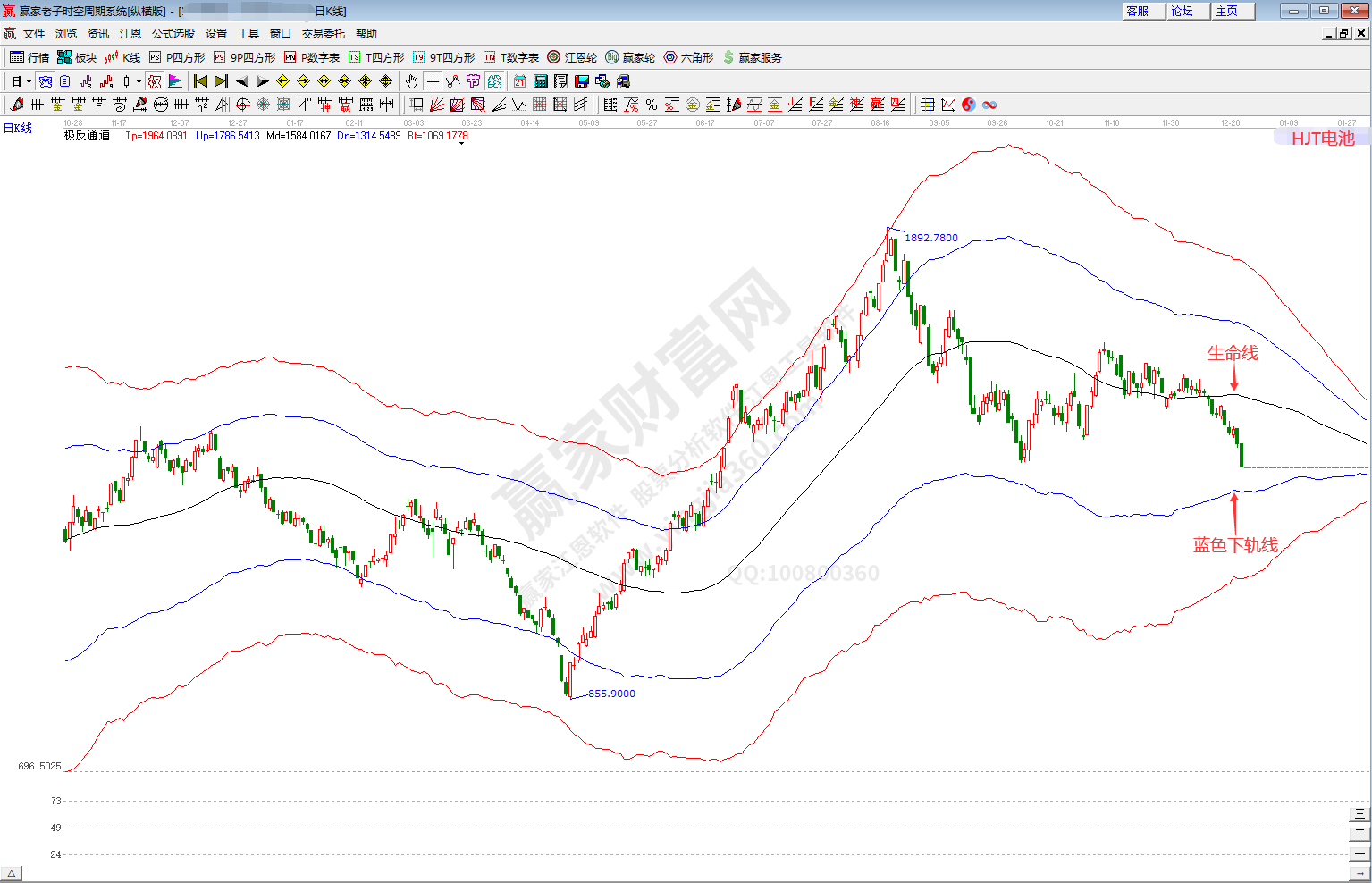Open the 六角形 hexagon chart tool
This screenshot has width=1372, height=883.
pyautogui.click(x=688, y=57)
